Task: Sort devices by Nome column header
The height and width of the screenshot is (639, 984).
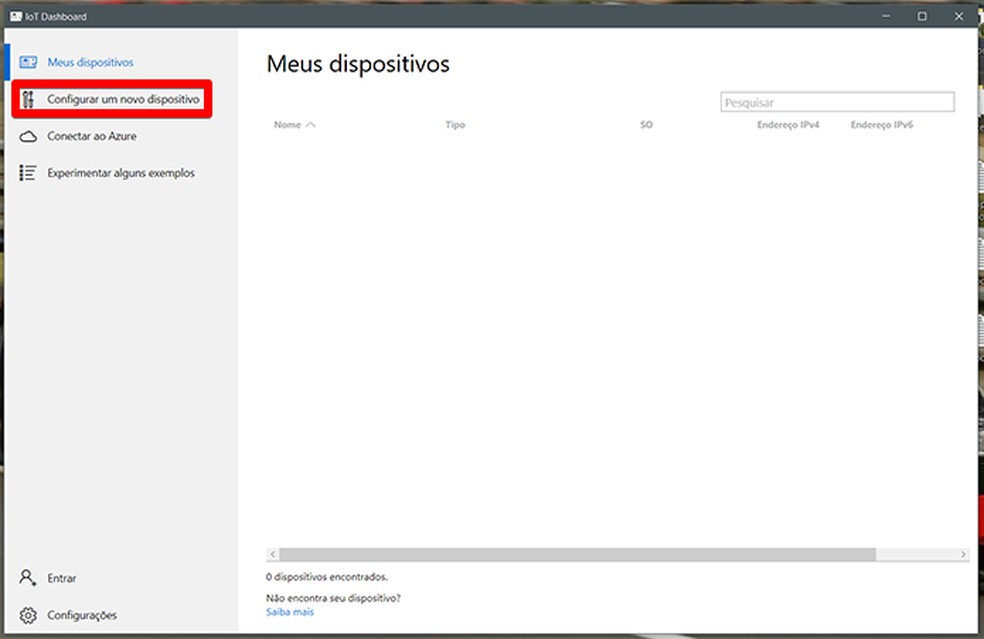Action: (x=287, y=125)
